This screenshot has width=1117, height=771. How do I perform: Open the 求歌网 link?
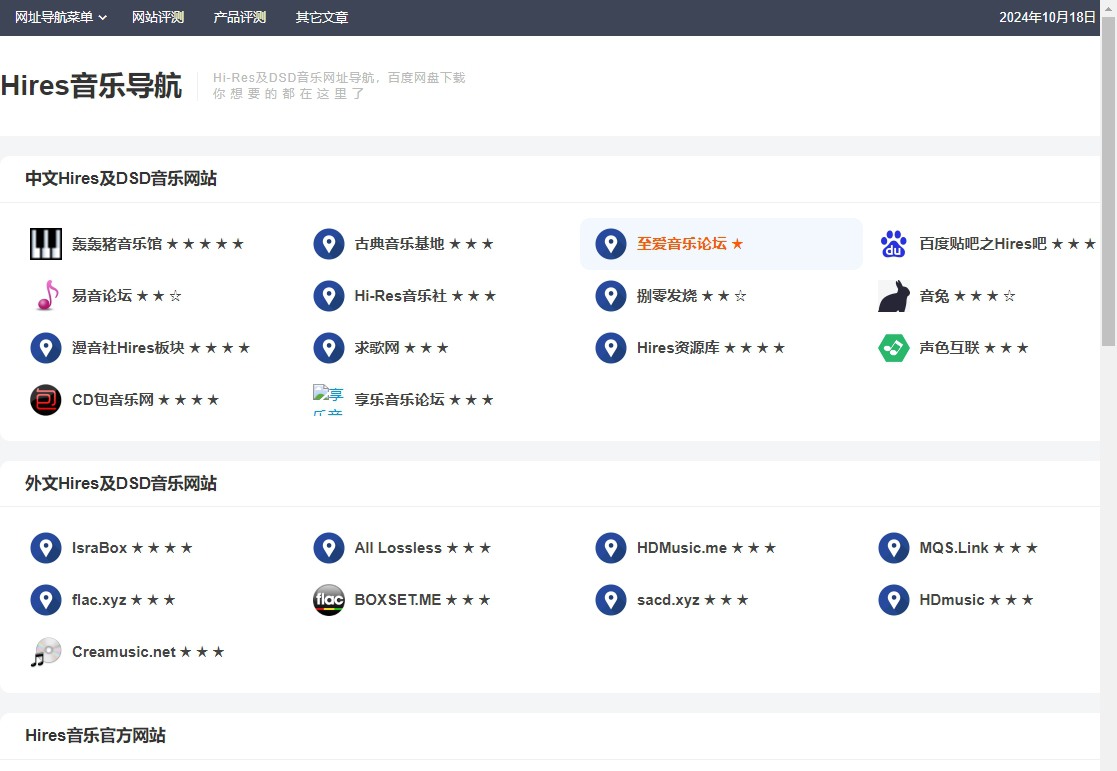pos(401,348)
